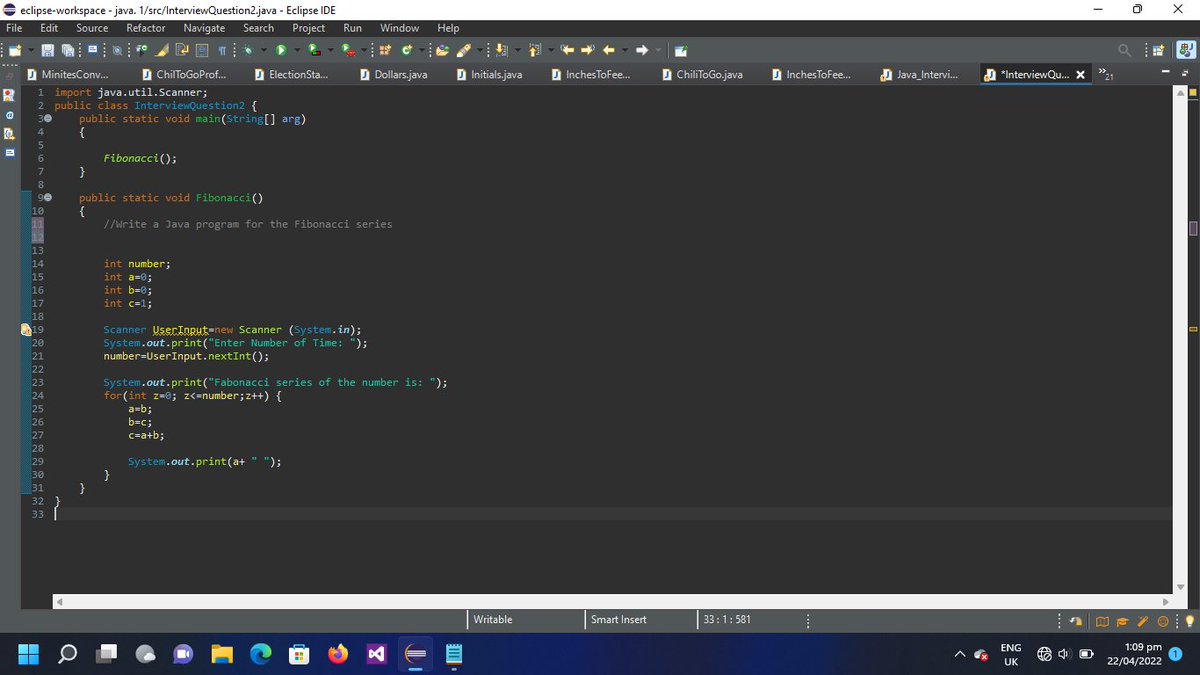The height and width of the screenshot is (675, 1200).
Task: Open the Coverage dropdown arrow
Action: point(330,50)
